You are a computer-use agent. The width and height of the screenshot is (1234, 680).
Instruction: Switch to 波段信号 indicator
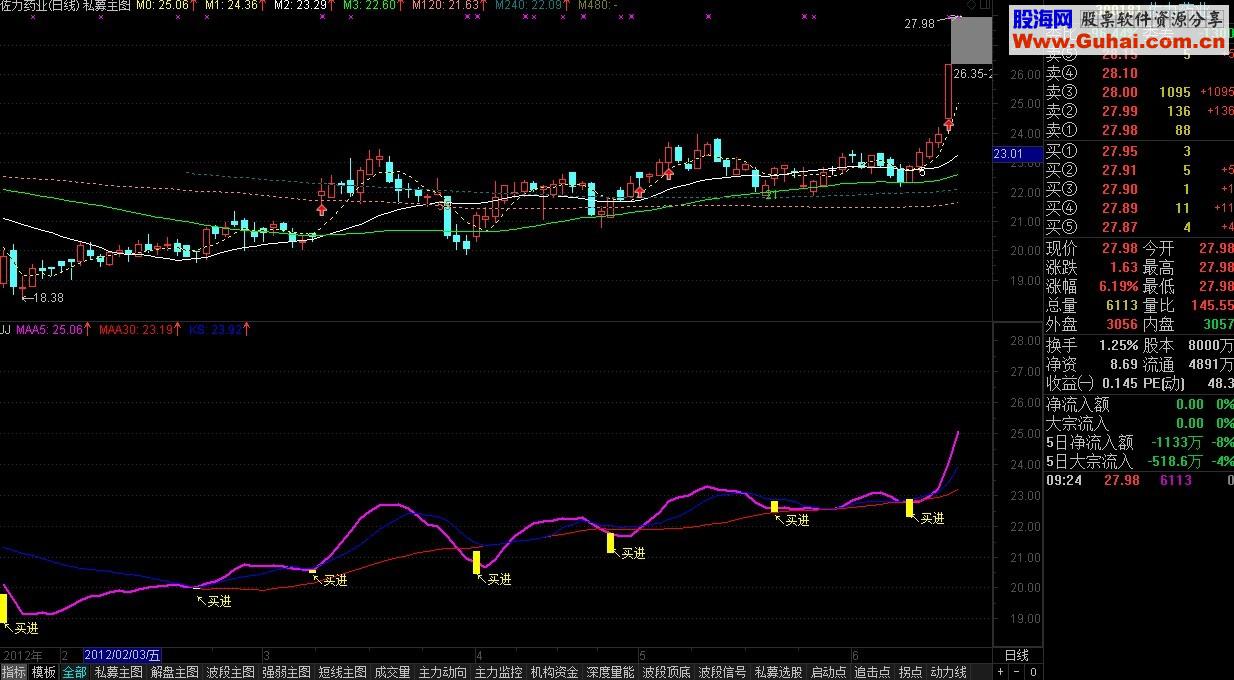[722, 672]
